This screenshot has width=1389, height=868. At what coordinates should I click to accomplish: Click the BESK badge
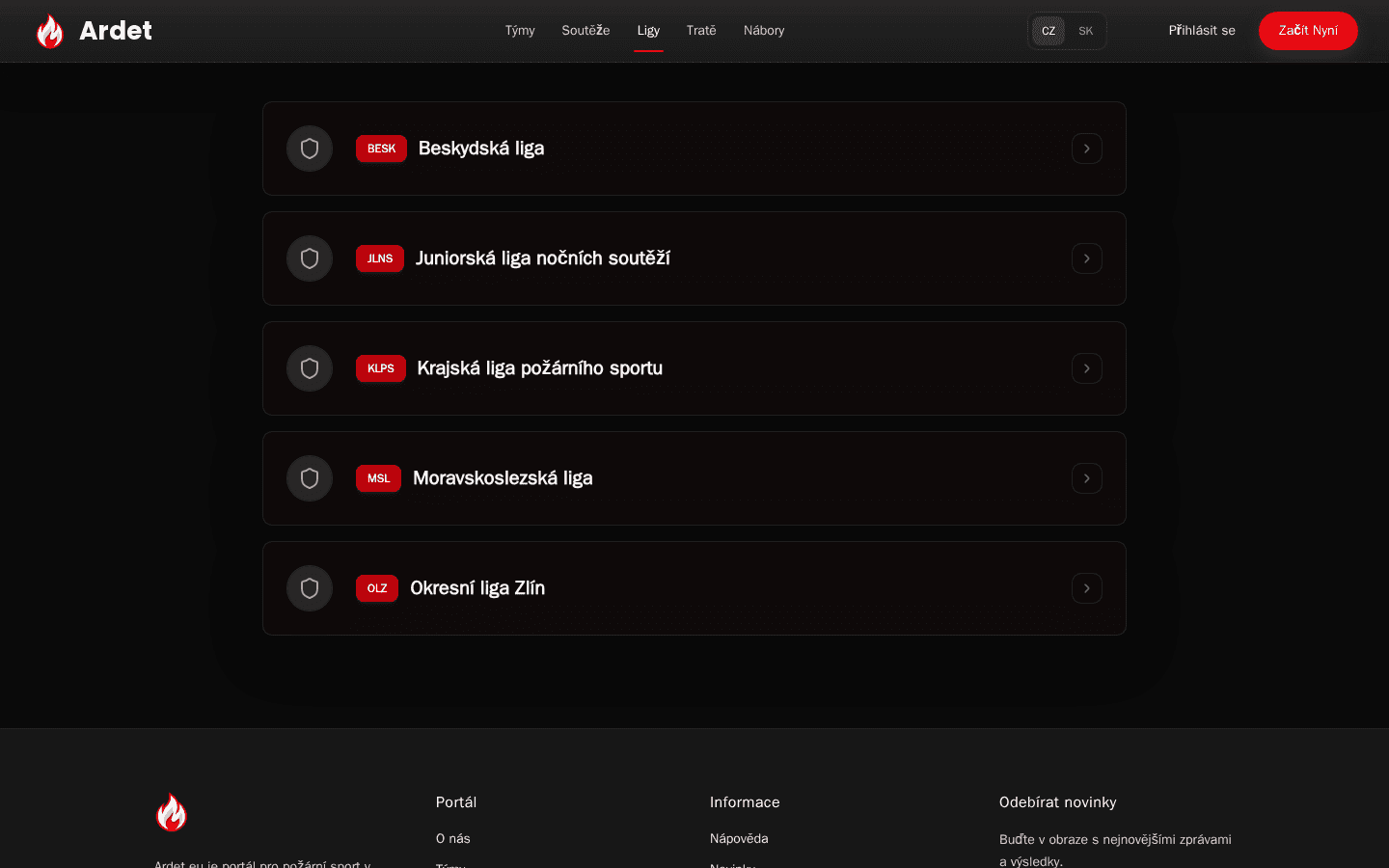point(381,149)
